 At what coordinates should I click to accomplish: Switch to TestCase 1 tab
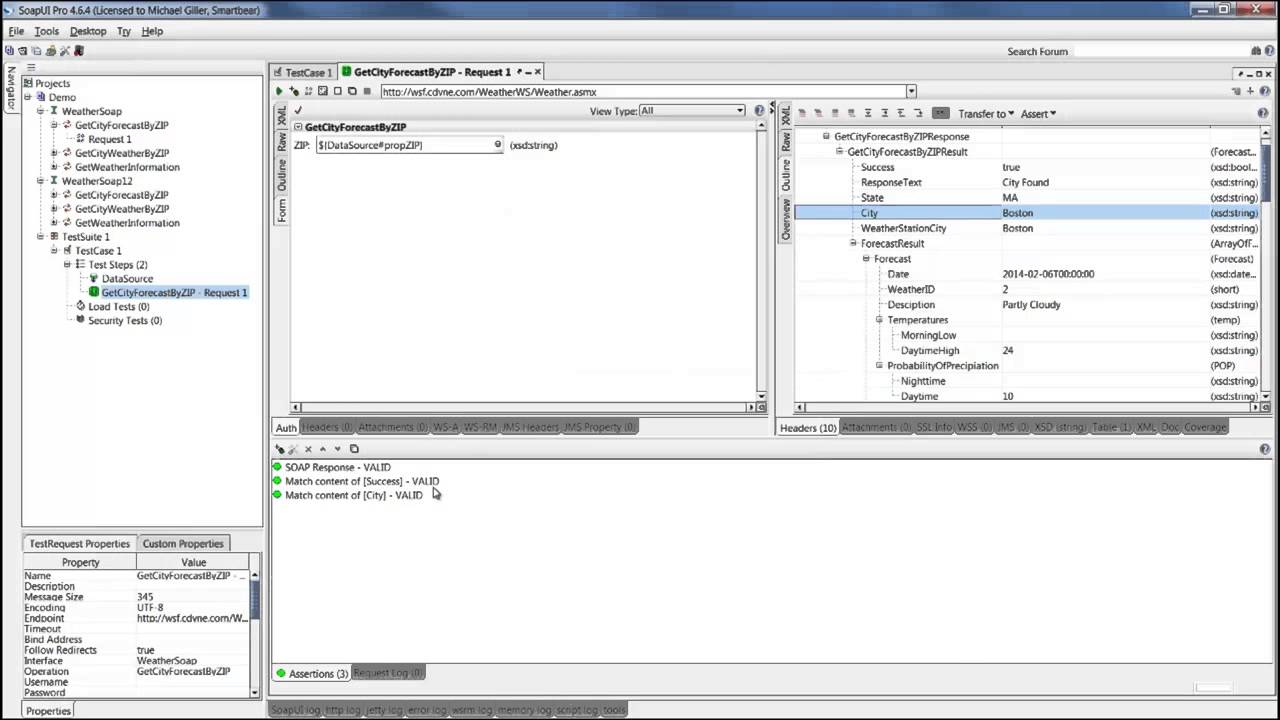[302, 72]
